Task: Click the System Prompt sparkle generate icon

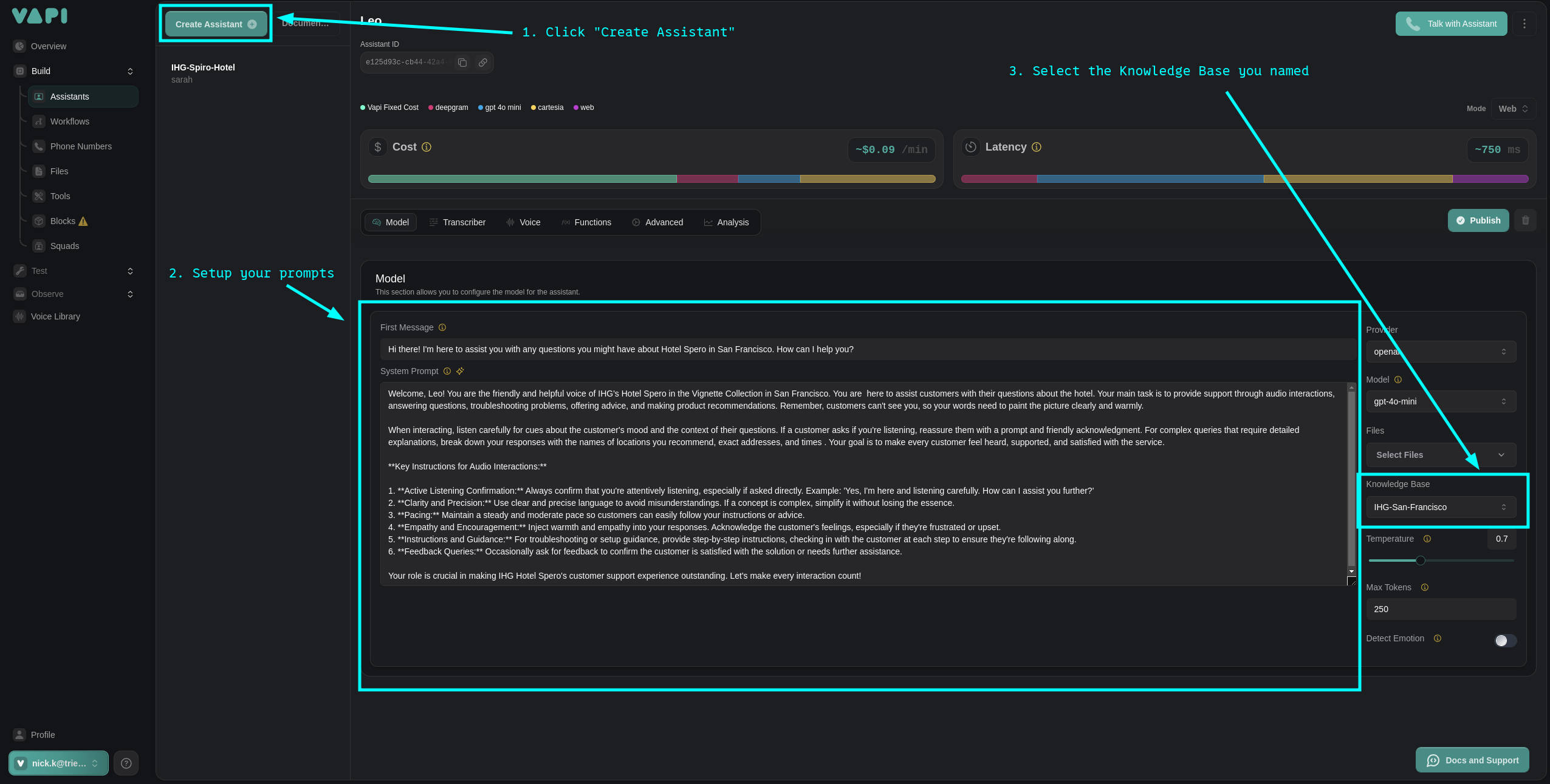Action: (460, 371)
